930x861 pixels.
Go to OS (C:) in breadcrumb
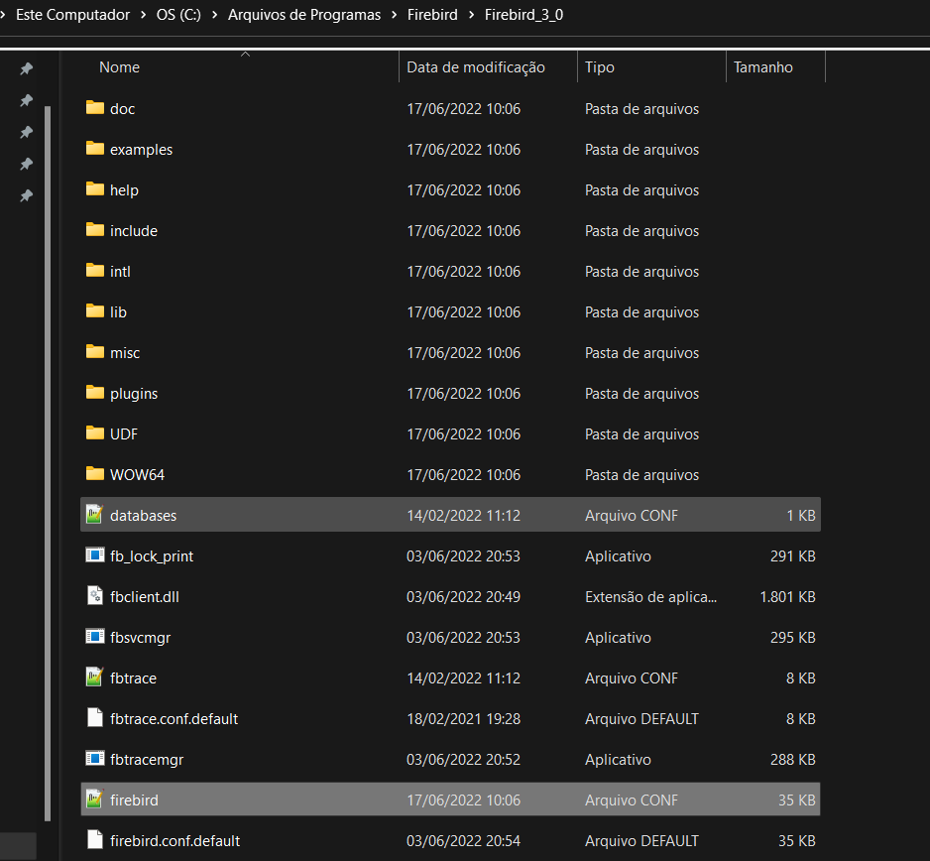tap(179, 15)
